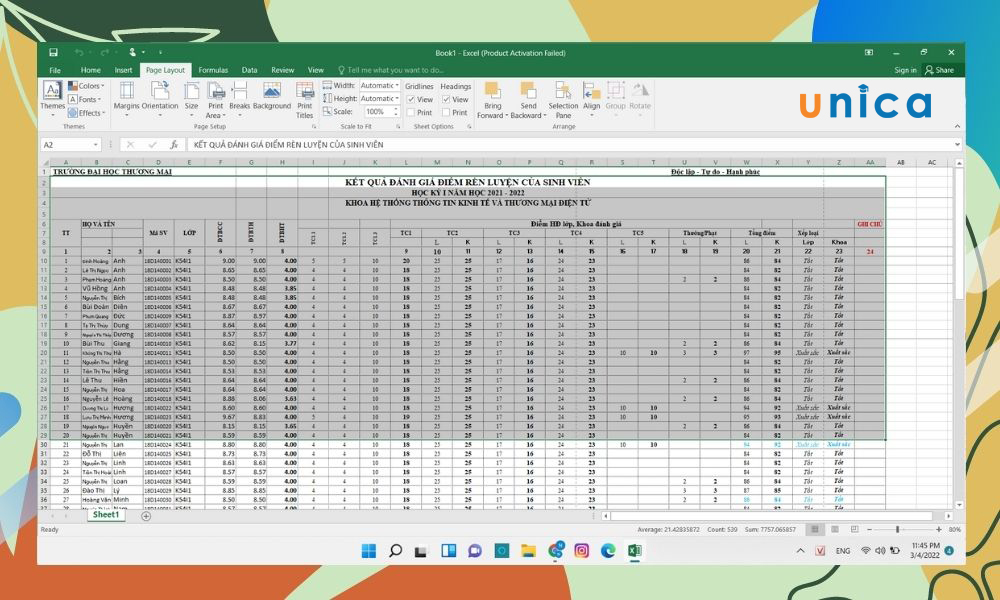
Task: Toggle Headings Print checkbox
Action: (446, 112)
